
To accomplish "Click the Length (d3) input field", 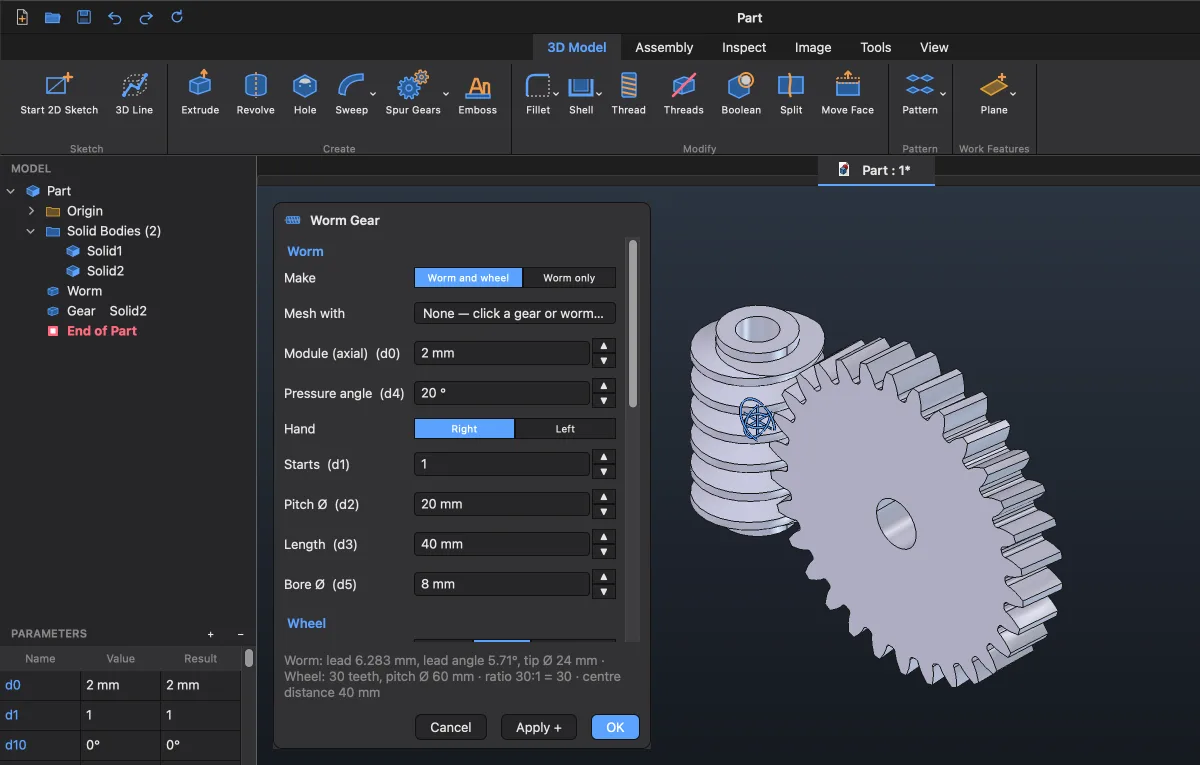I will click(502, 544).
